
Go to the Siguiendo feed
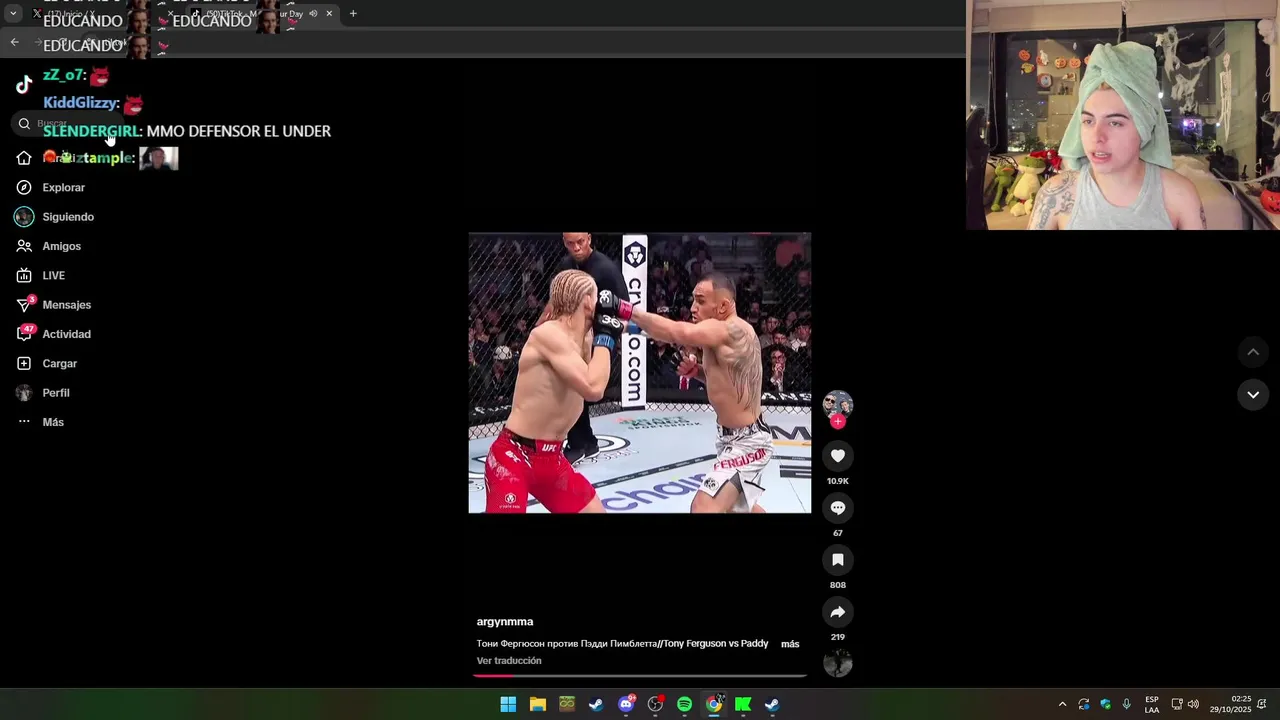54,217
